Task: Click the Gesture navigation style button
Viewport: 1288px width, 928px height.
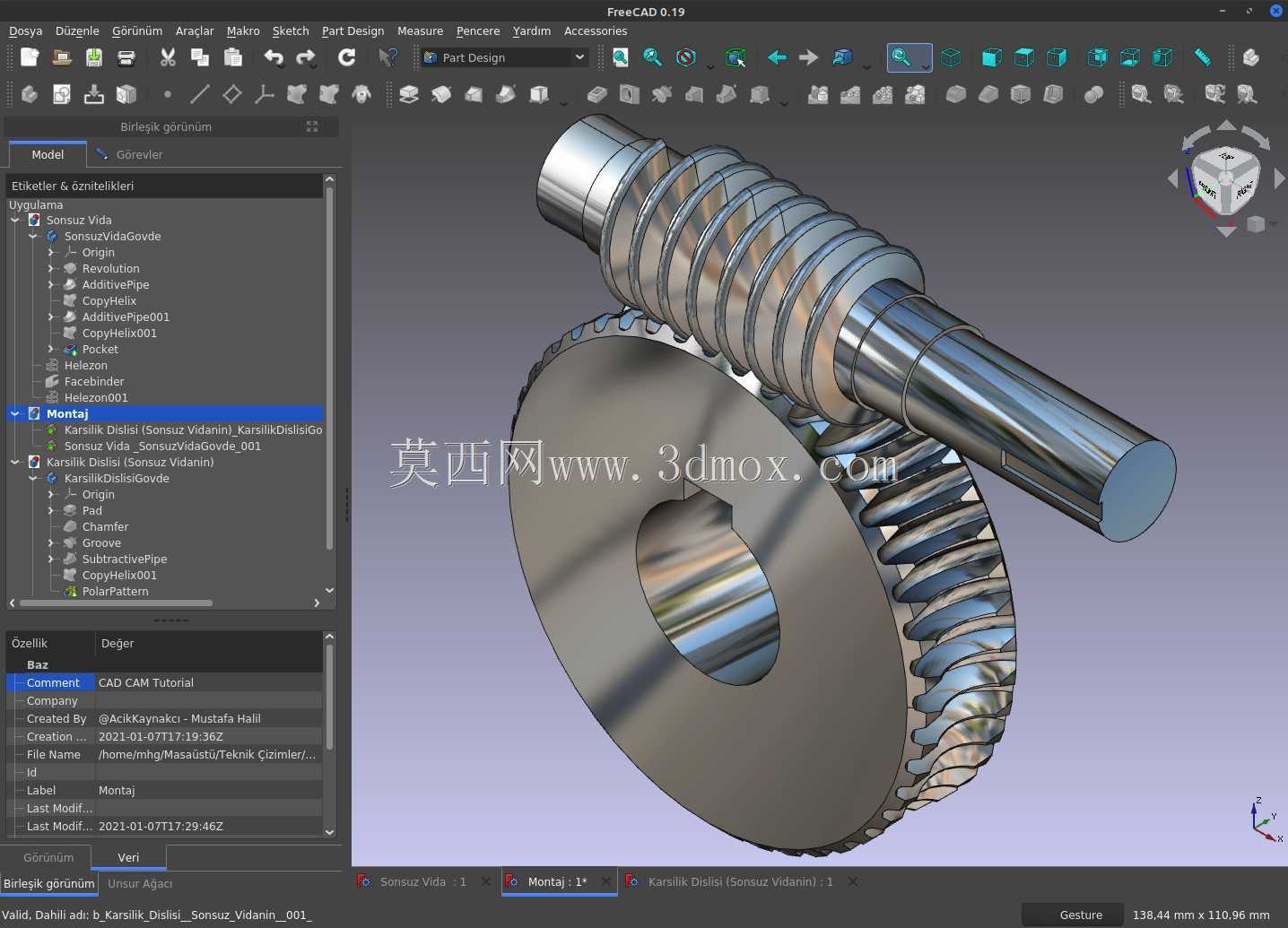Action: click(1073, 915)
